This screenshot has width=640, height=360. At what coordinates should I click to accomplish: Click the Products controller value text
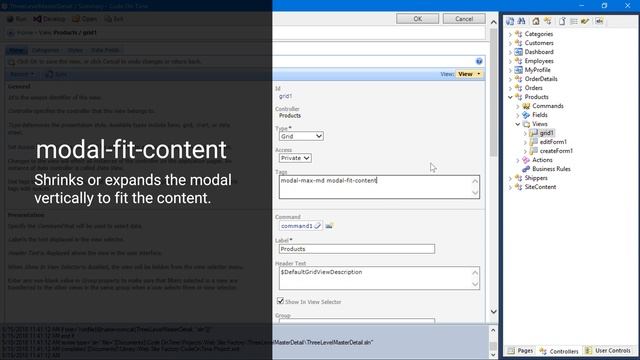point(290,116)
